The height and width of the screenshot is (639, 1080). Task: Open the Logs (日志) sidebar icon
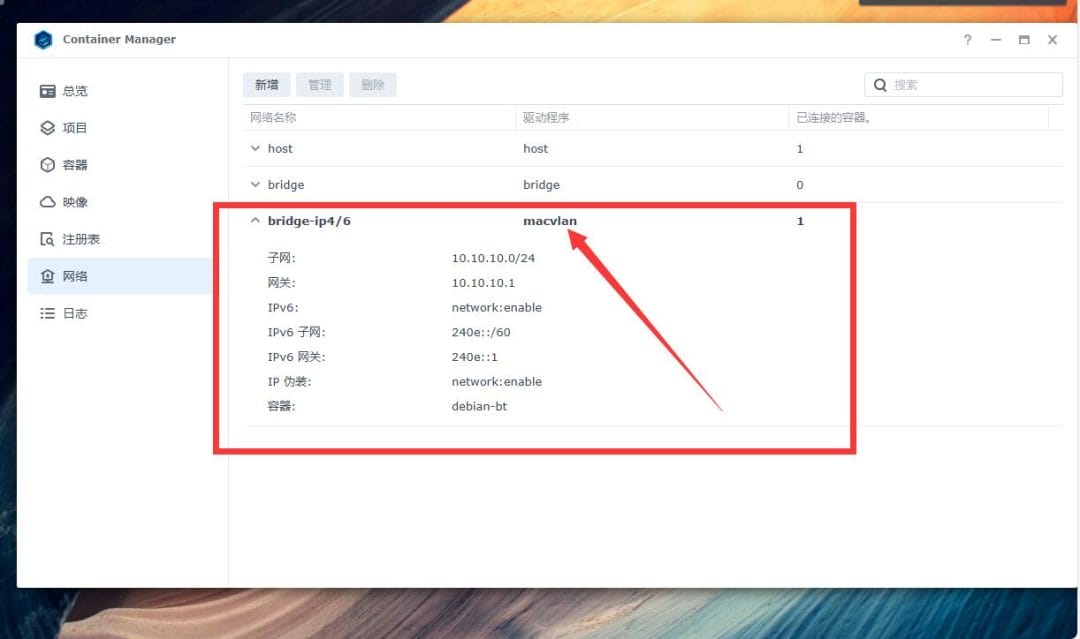[46, 312]
